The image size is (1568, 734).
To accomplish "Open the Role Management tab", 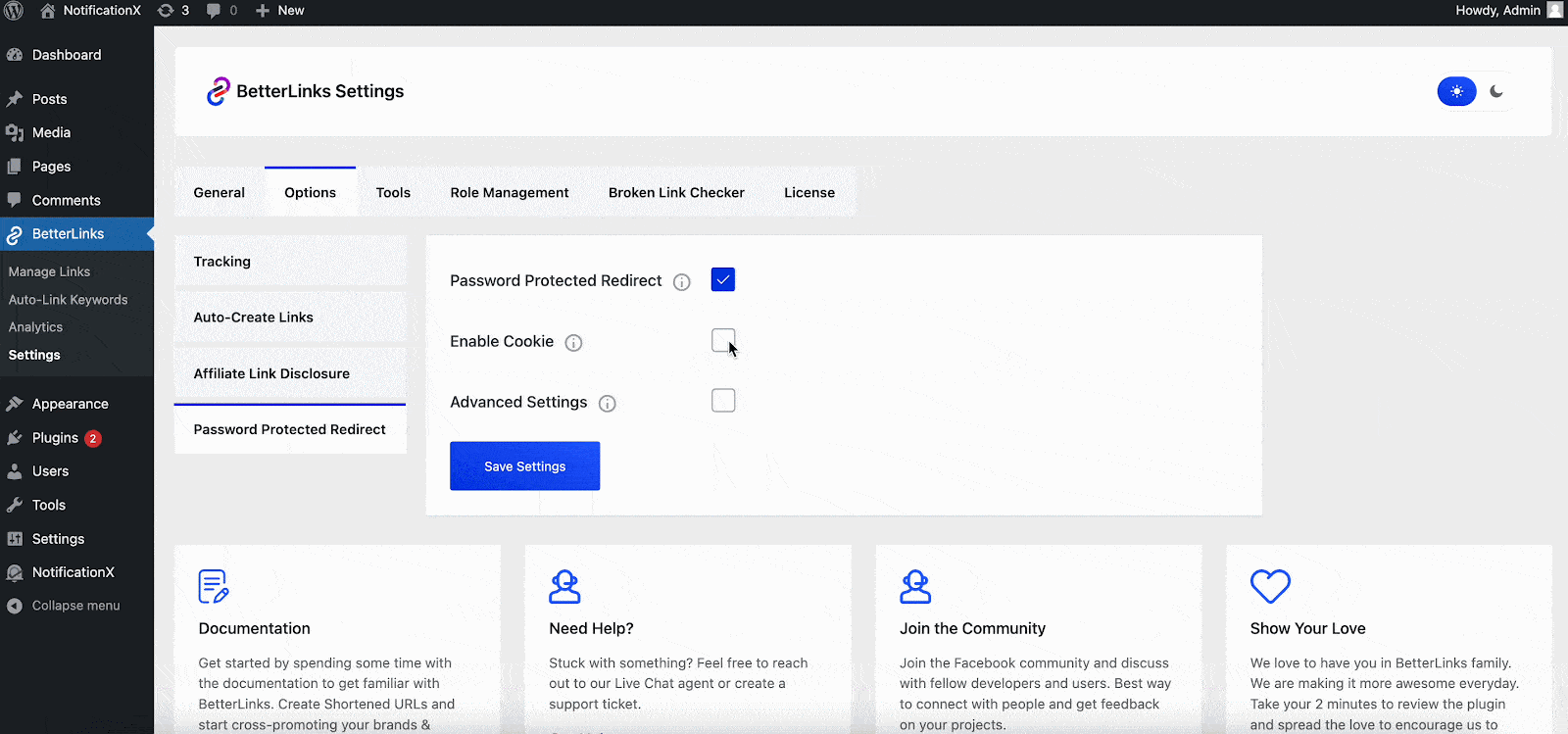I will pyautogui.click(x=509, y=192).
